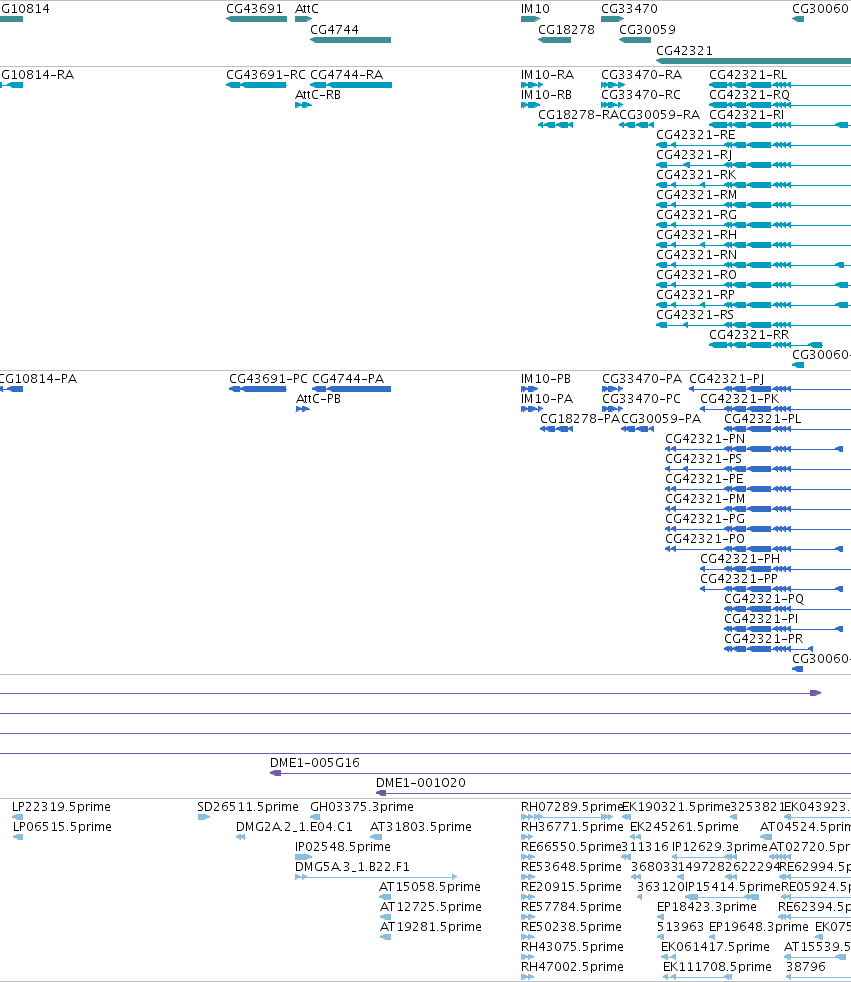Click protein label CG42321-PP
This screenshot has height=982, width=851.
[x=739, y=579]
